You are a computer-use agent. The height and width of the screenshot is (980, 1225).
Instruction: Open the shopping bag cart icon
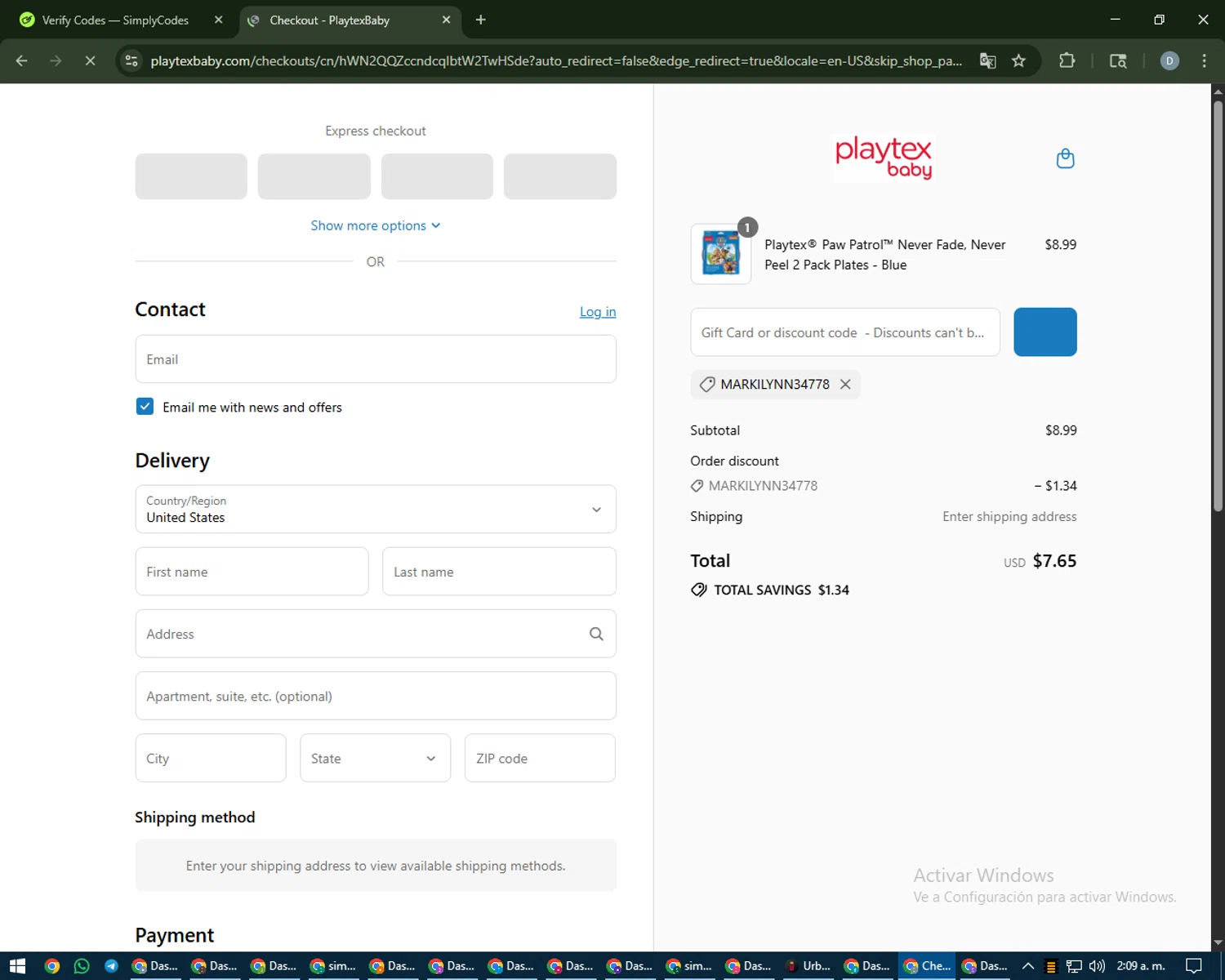point(1065,158)
